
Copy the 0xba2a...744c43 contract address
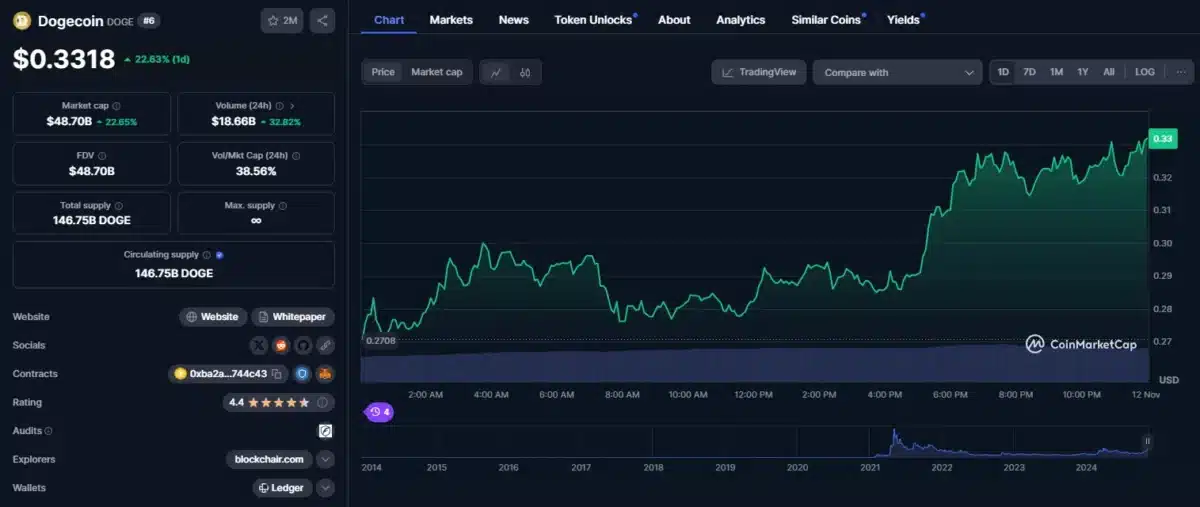277,374
